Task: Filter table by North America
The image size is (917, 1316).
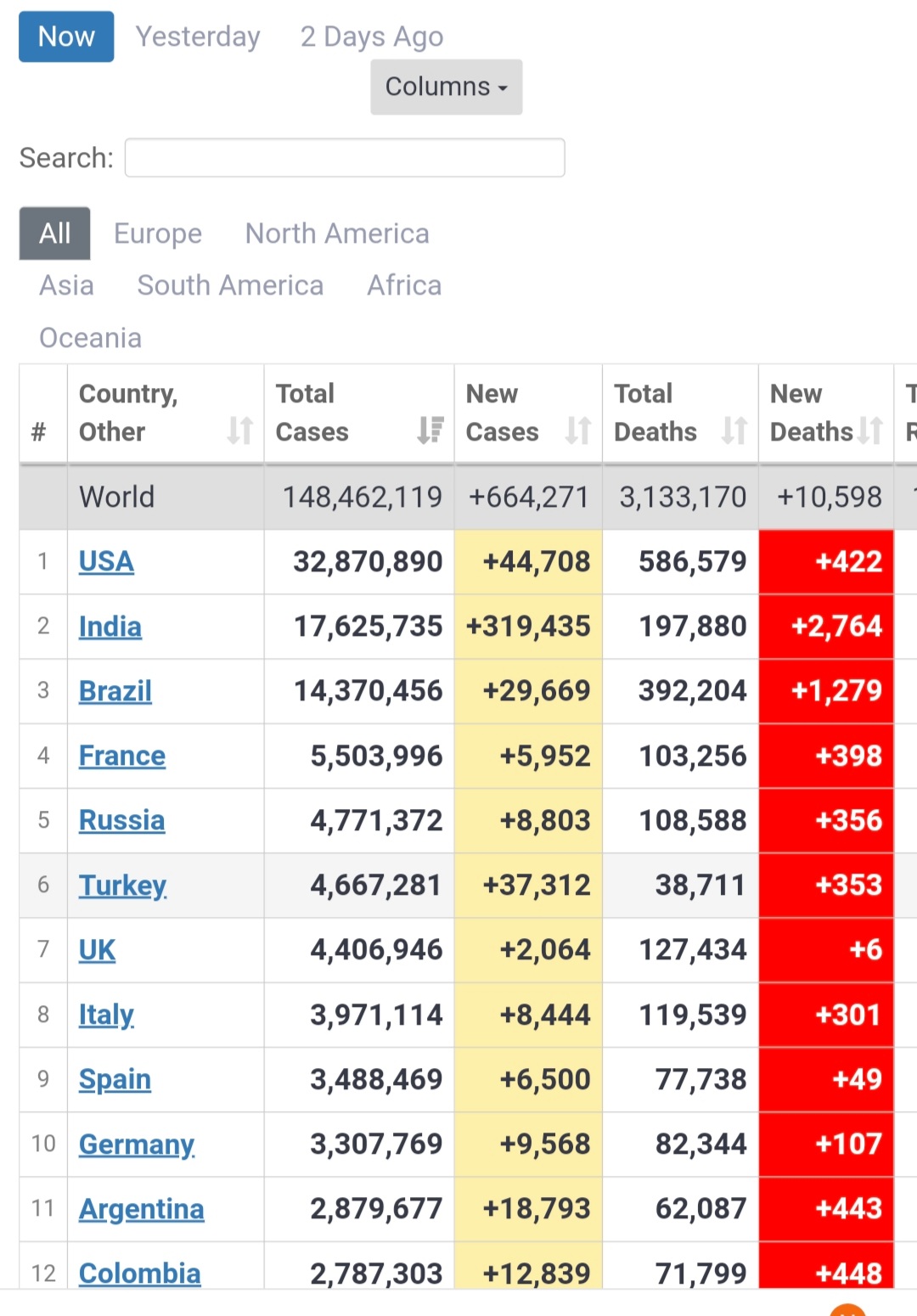Action: [337, 233]
